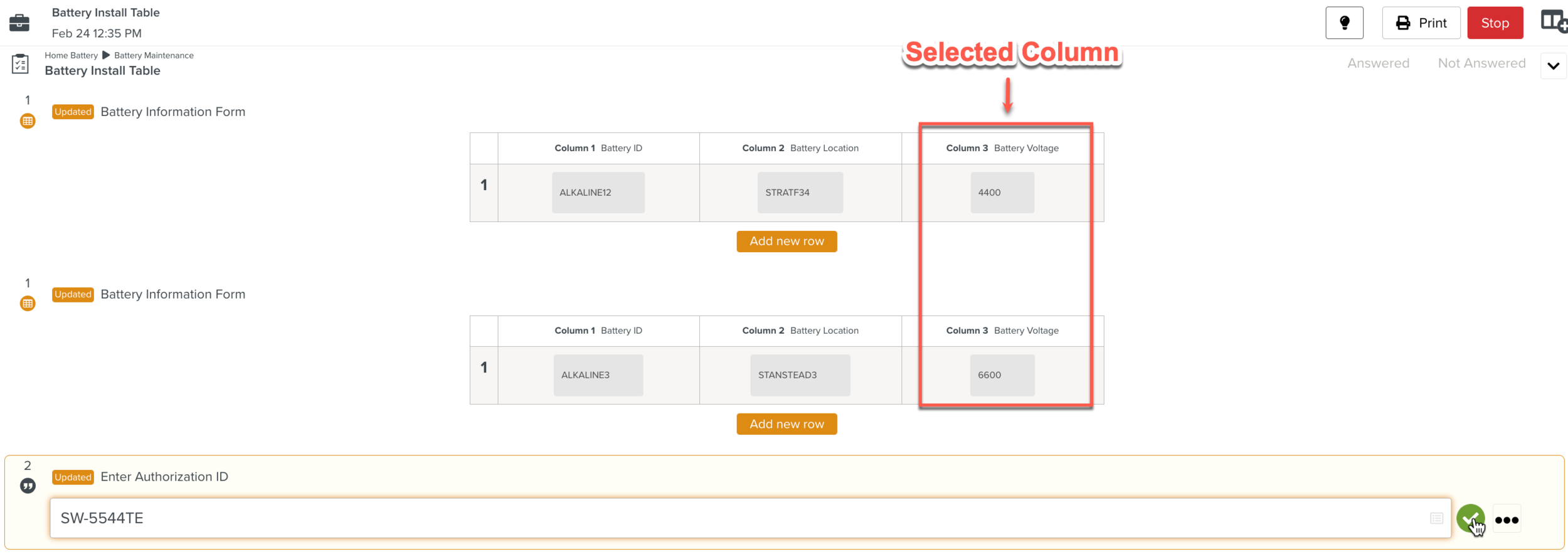Open Home Battery breadcrumb link
Screen dimensions: 1568x554
click(71, 55)
